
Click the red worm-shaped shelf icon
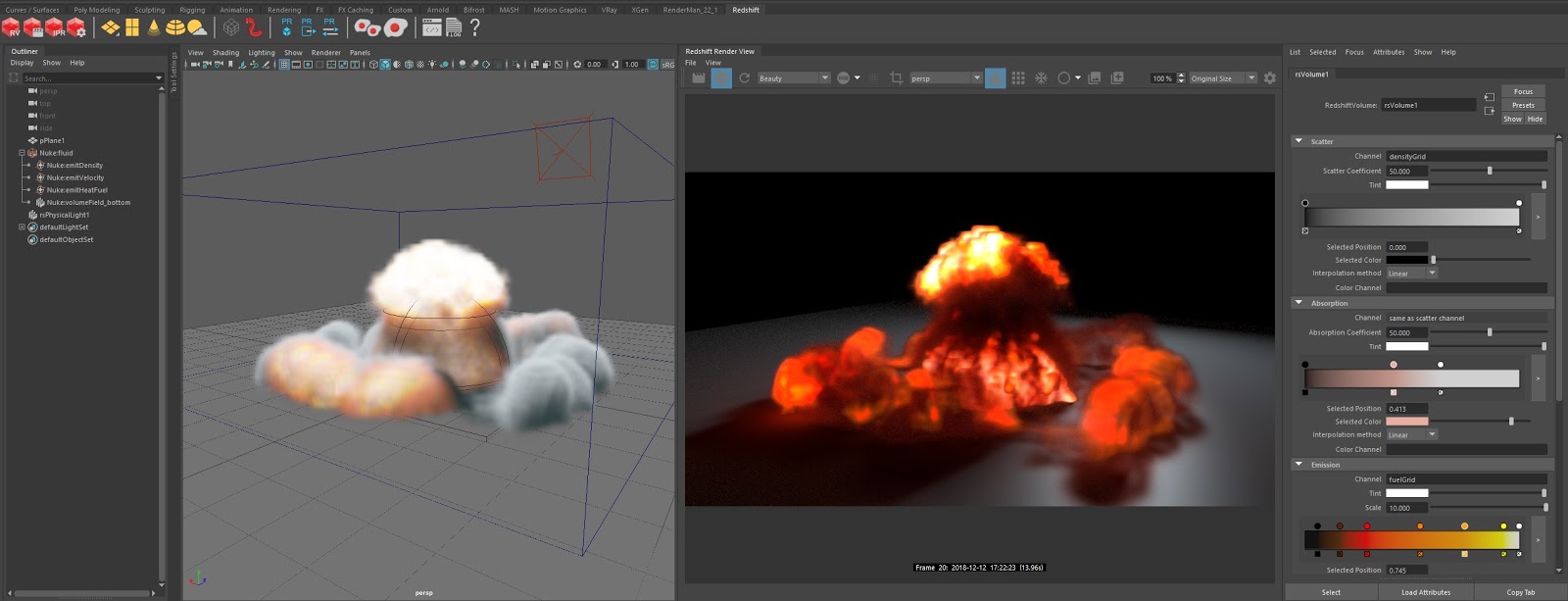pos(254,27)
